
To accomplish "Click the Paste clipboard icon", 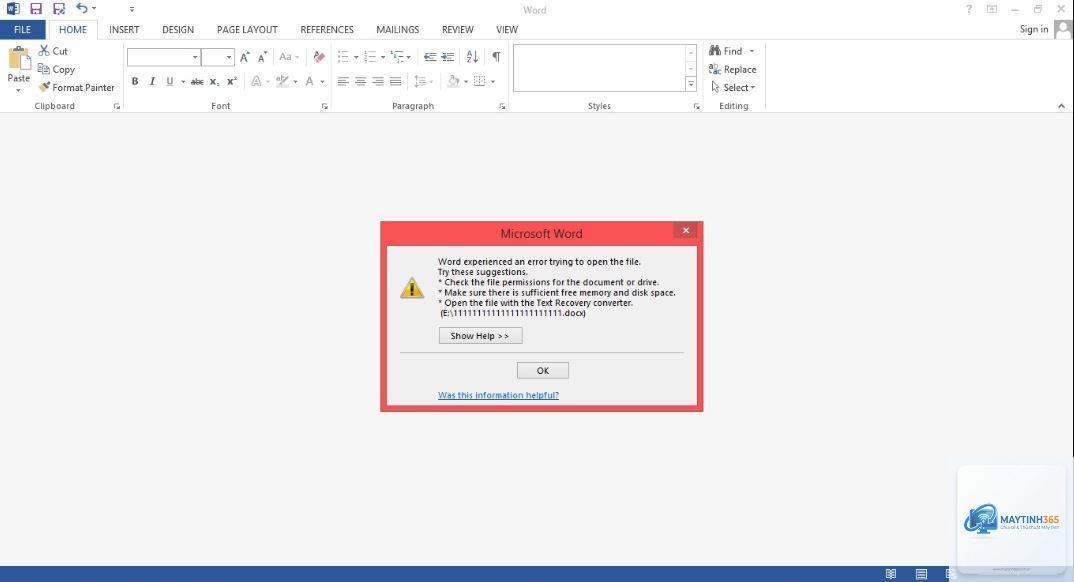I will [x=18, y=58].
